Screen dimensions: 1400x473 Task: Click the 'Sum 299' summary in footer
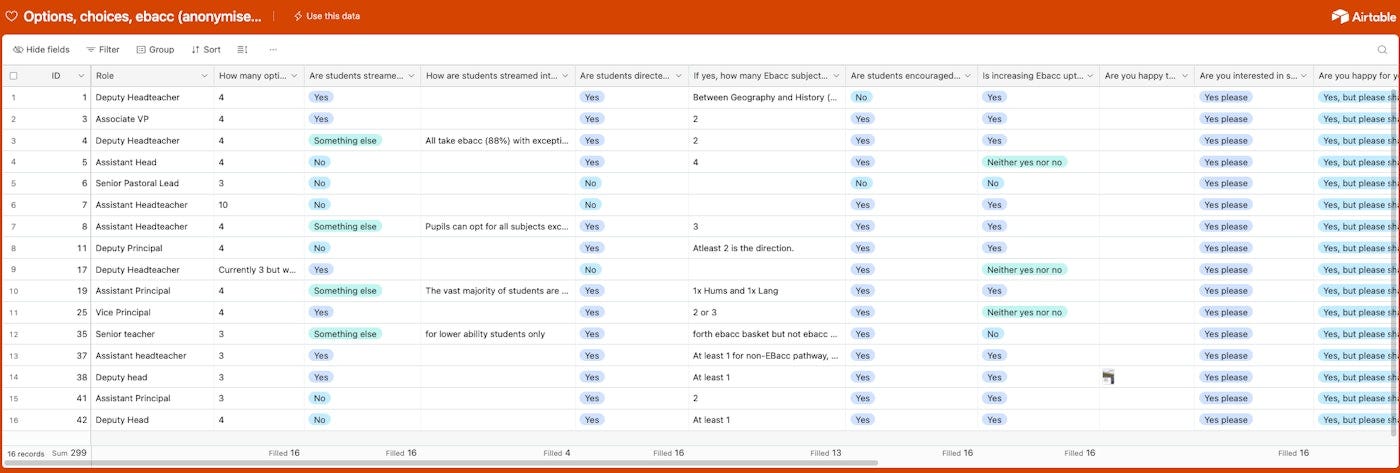tap(68, 453)
